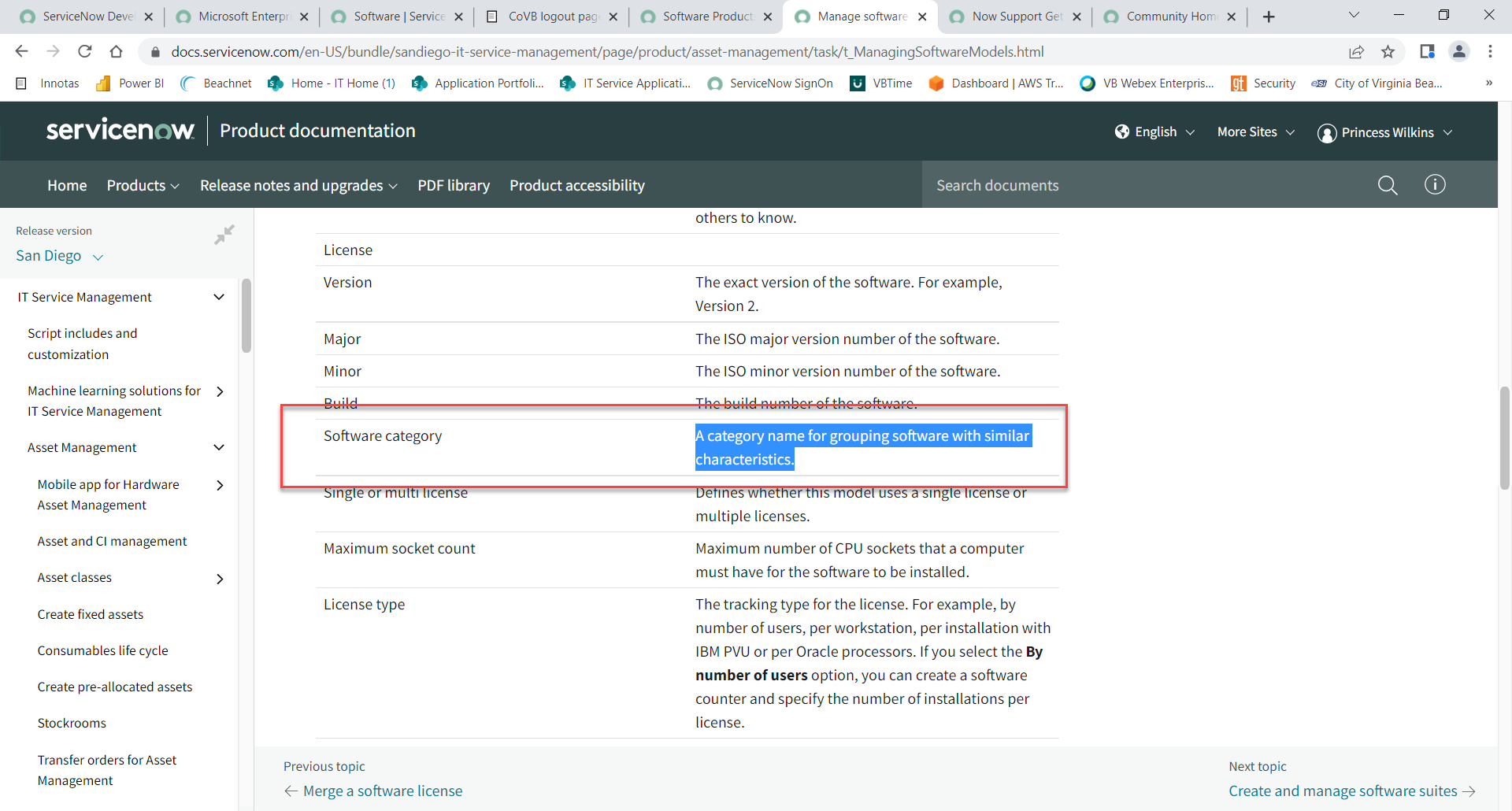The image size is (1512, 811).
Task: Click the sidebar pin icon
Action: pyautogui.click(x=224, y=235)
